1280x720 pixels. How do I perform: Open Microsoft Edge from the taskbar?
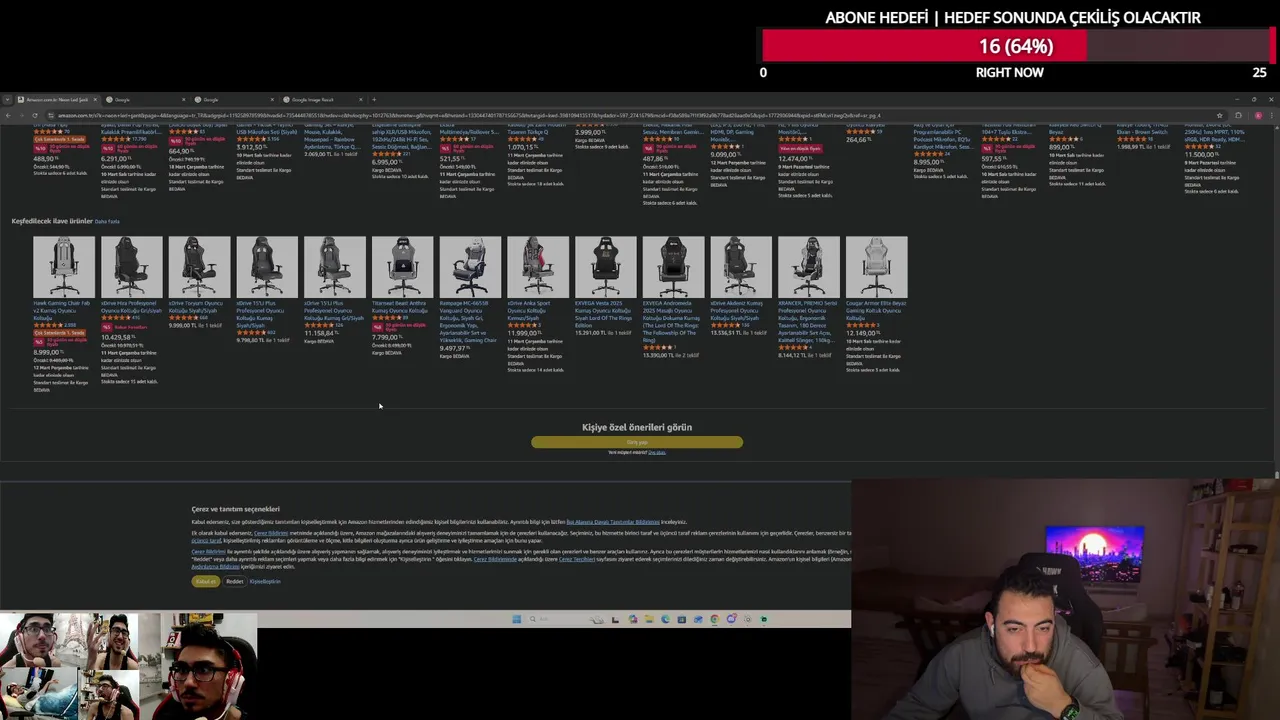click(x=665, y=619)
